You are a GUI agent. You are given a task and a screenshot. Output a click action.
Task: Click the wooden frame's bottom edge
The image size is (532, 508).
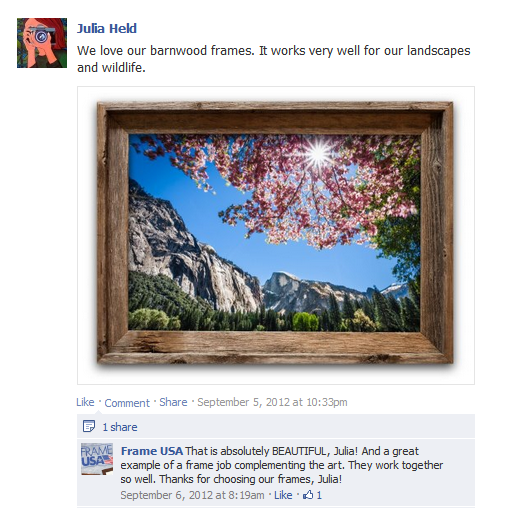[275, 347]
